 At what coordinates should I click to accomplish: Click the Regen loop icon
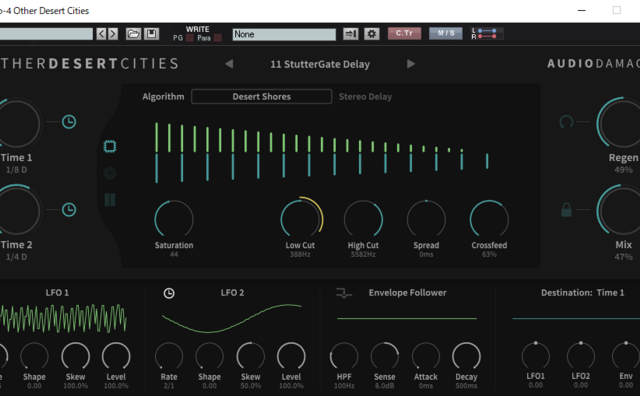(566, 122)
